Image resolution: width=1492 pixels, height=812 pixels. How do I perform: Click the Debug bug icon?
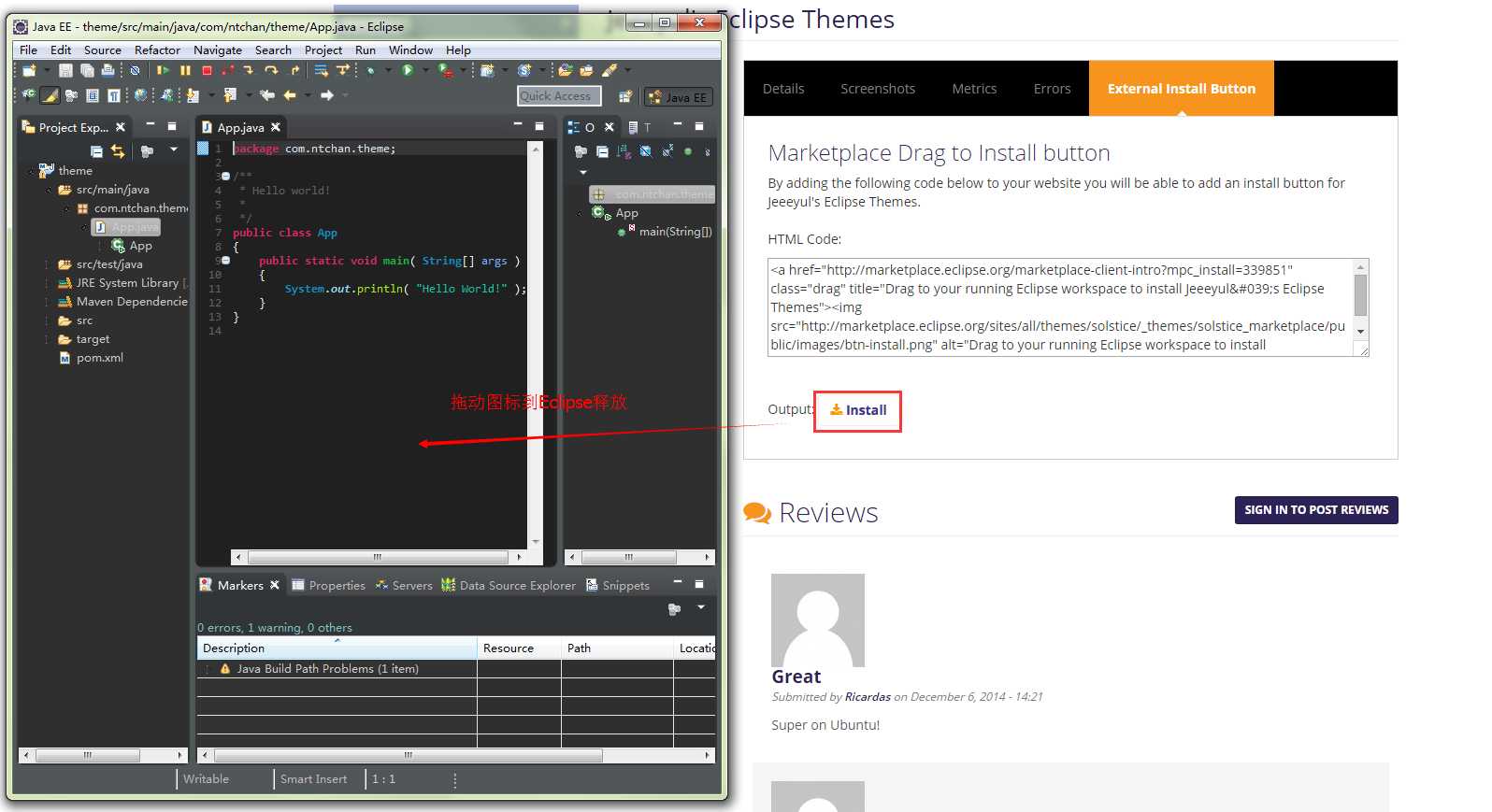[370, 70]
